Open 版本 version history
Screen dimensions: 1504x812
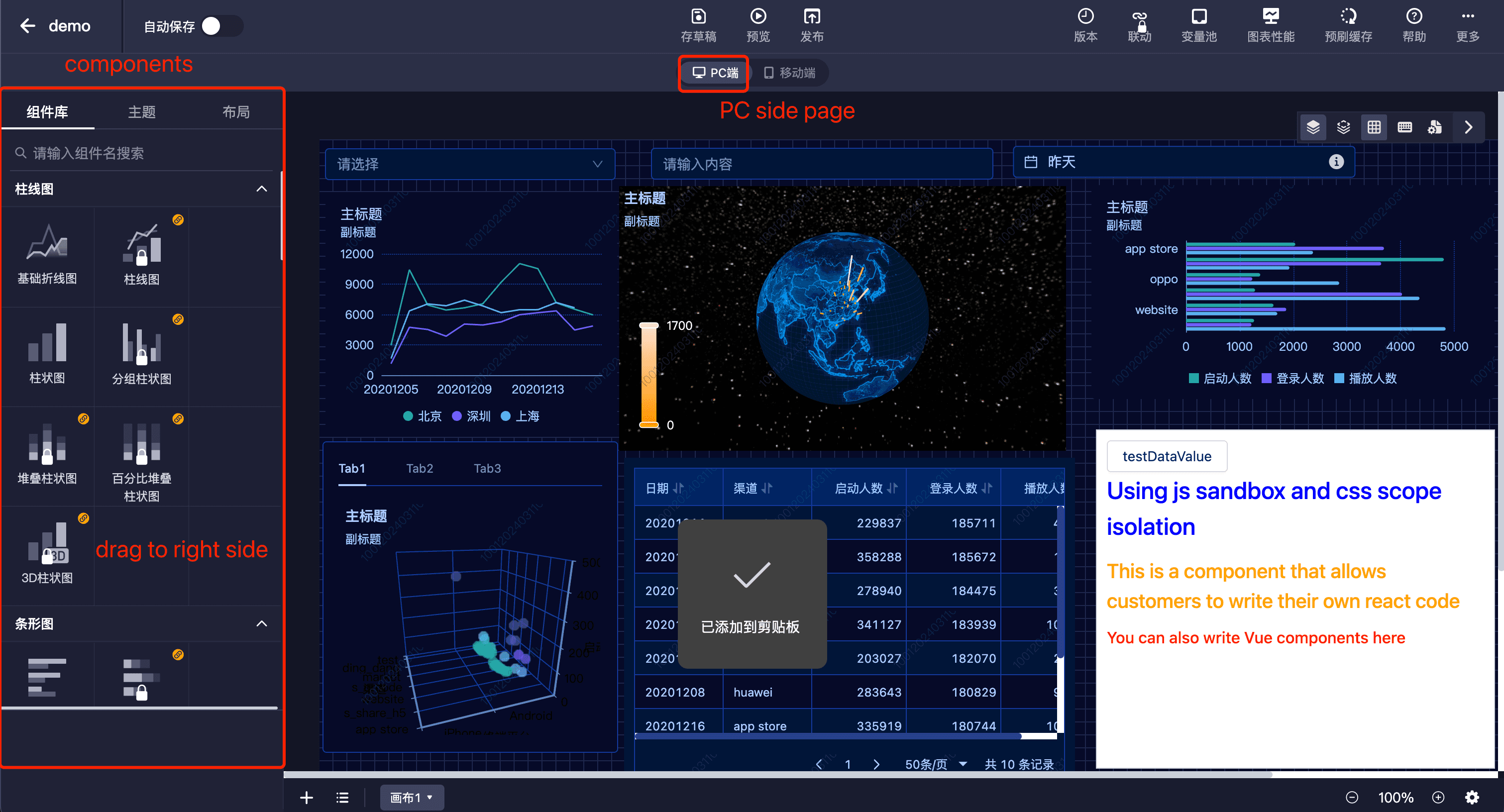(1085, 26)
